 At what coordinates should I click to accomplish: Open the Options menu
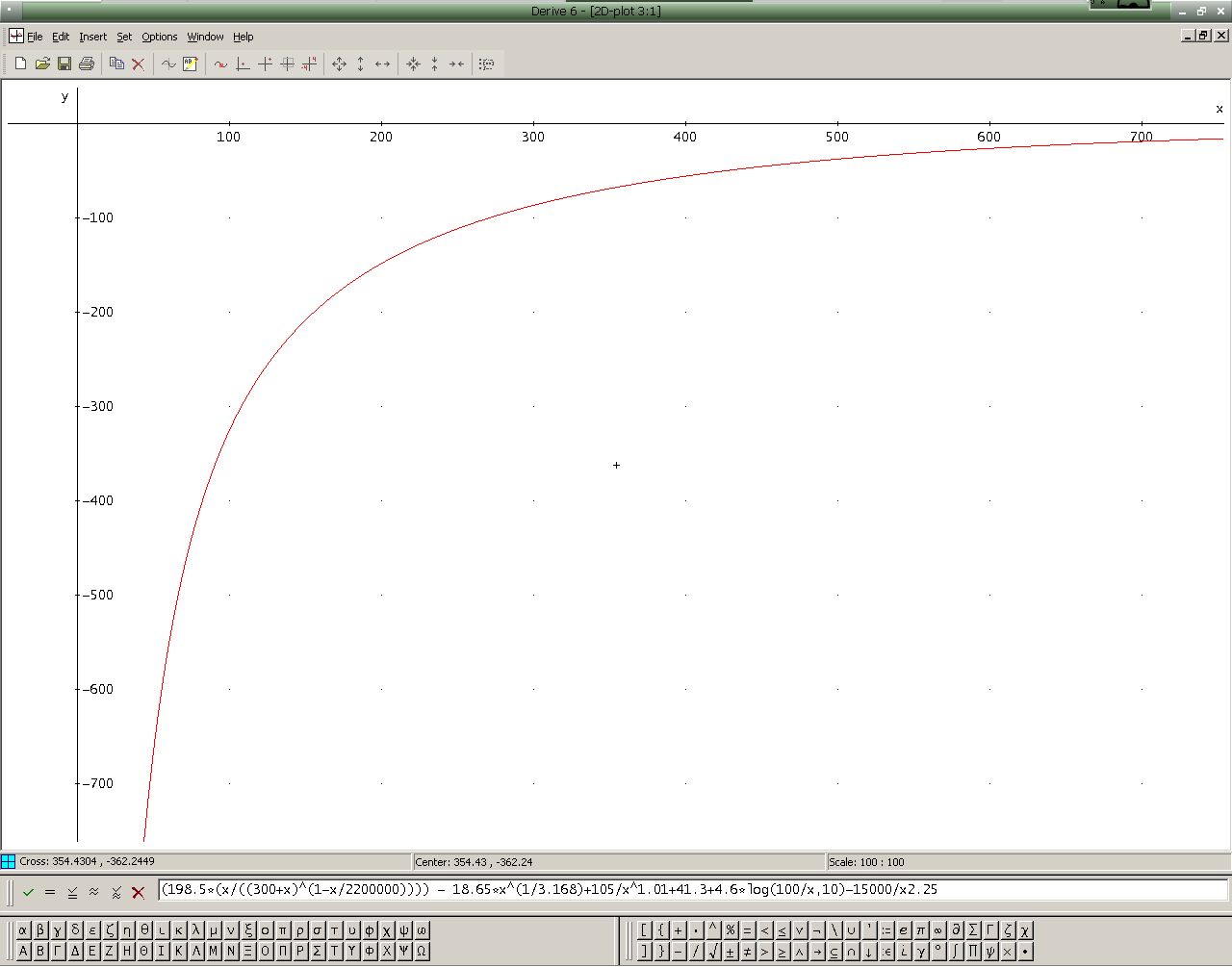coord(159,37)
